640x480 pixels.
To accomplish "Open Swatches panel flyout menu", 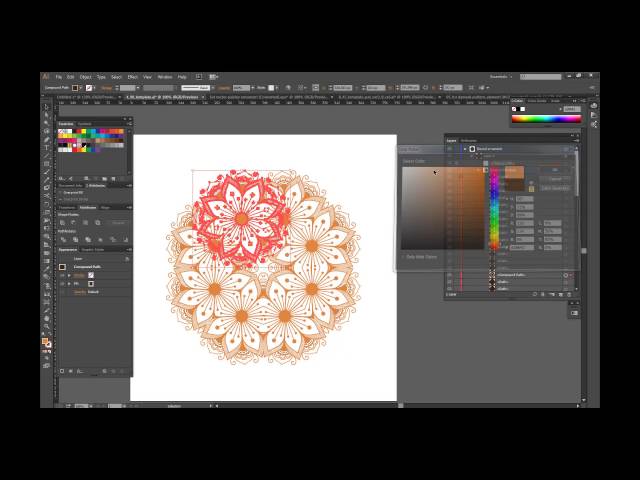I will pyautogui.click(x=129, y=124).
